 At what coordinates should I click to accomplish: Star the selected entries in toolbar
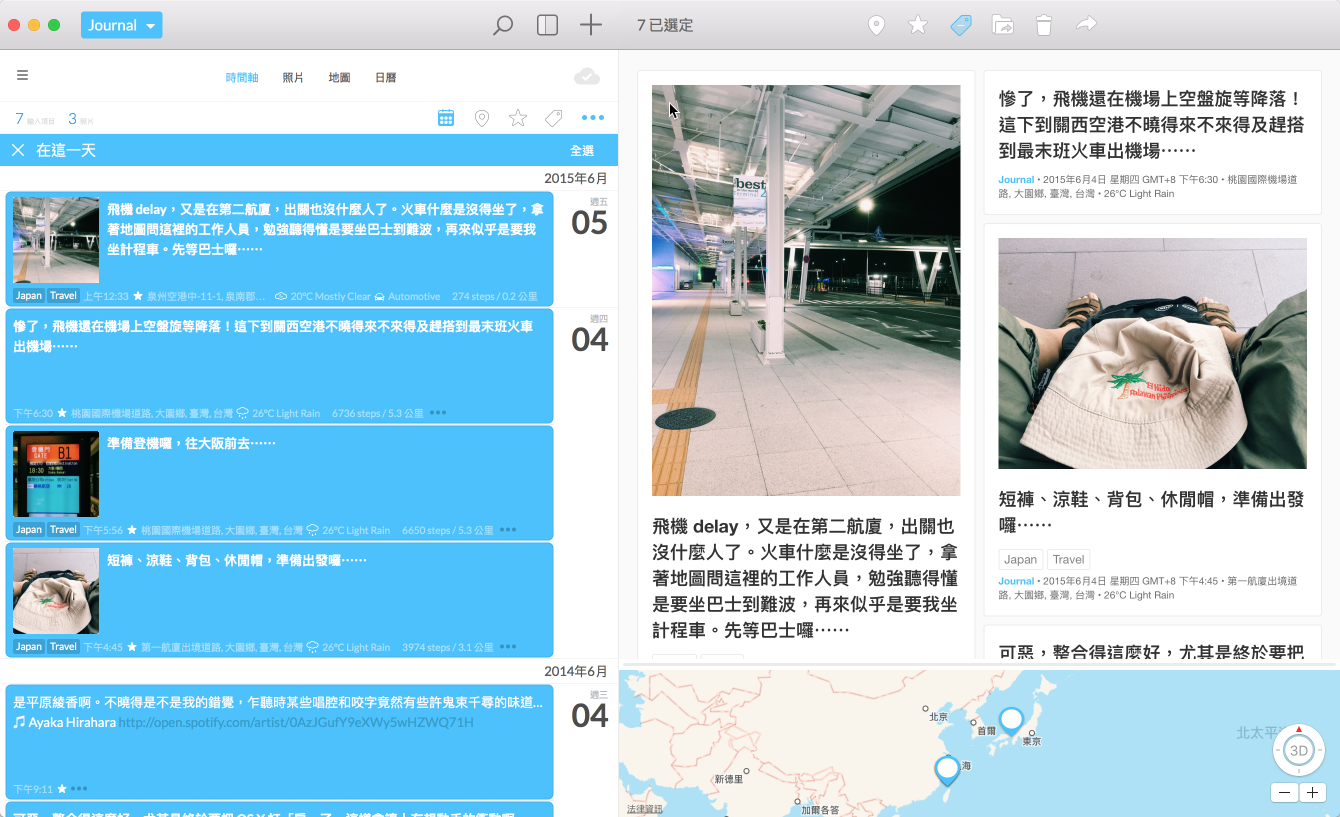coord(917,25)
